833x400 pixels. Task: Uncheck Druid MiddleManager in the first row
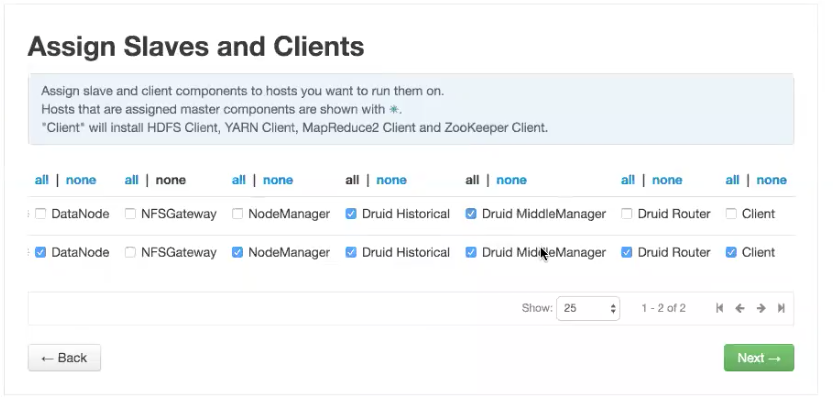tap(471, 214)
